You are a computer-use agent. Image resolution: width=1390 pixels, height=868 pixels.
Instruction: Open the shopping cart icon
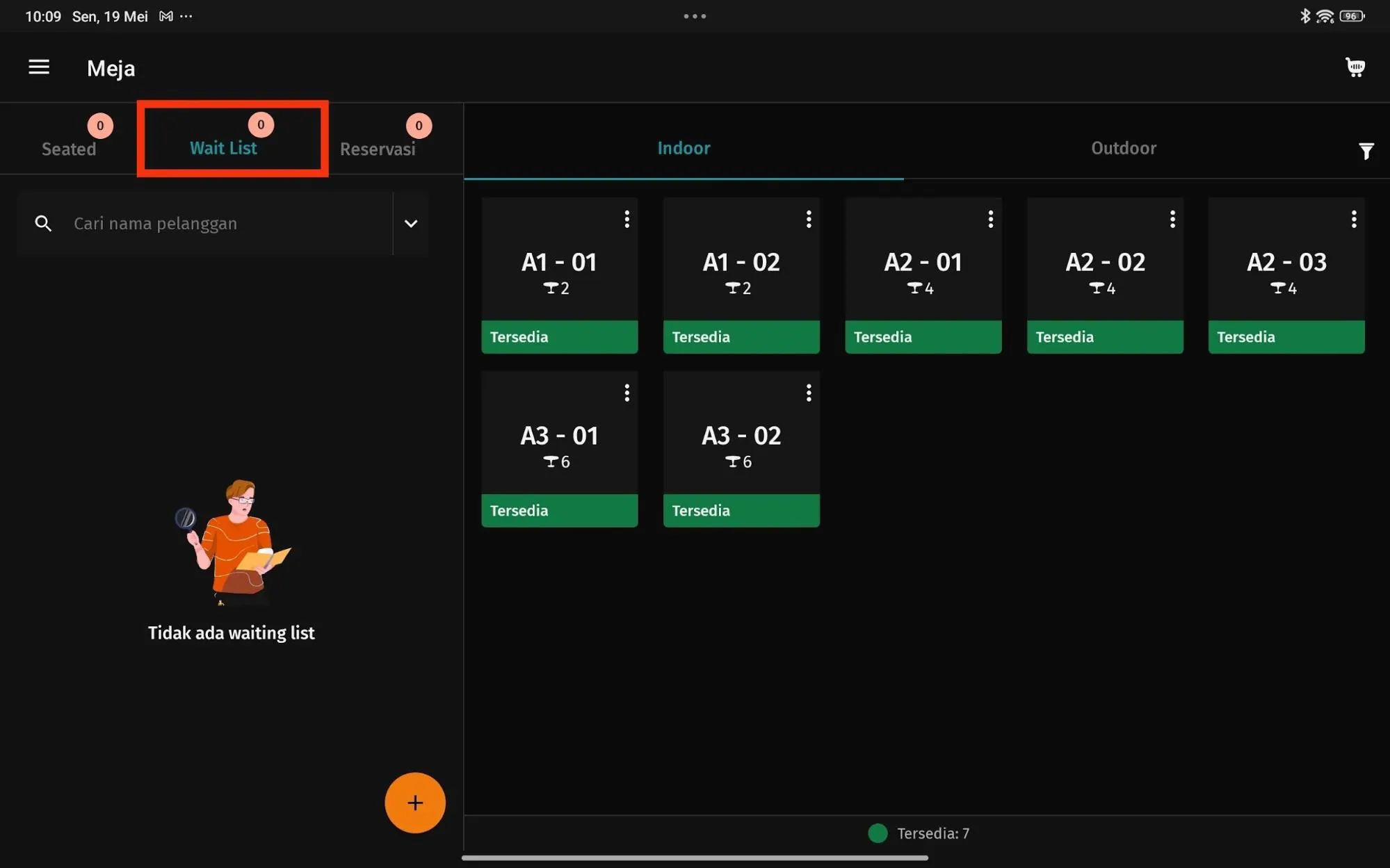tap(1355, 67)
